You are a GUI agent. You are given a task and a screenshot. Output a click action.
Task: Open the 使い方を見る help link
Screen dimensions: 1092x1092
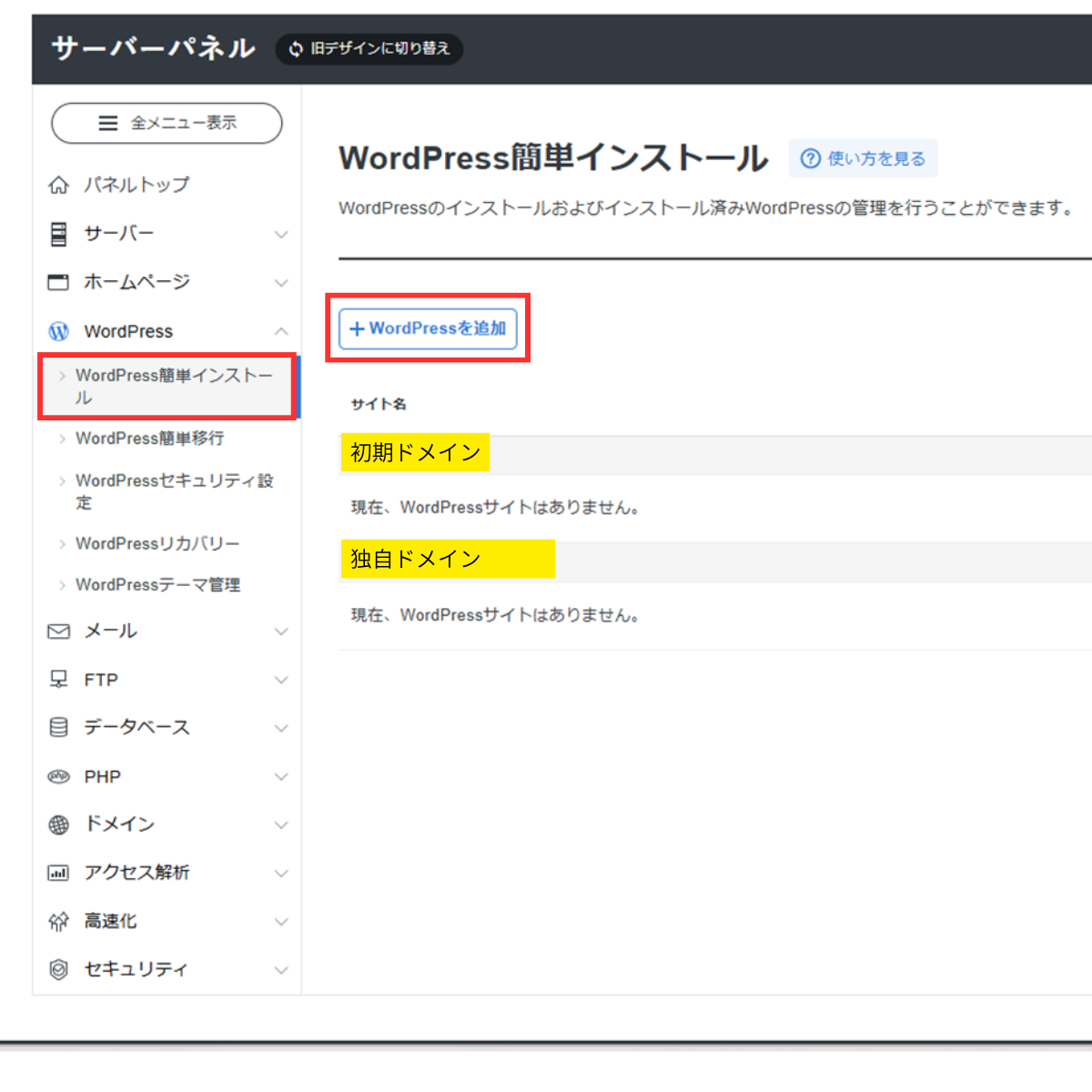[x=863, y=158]
